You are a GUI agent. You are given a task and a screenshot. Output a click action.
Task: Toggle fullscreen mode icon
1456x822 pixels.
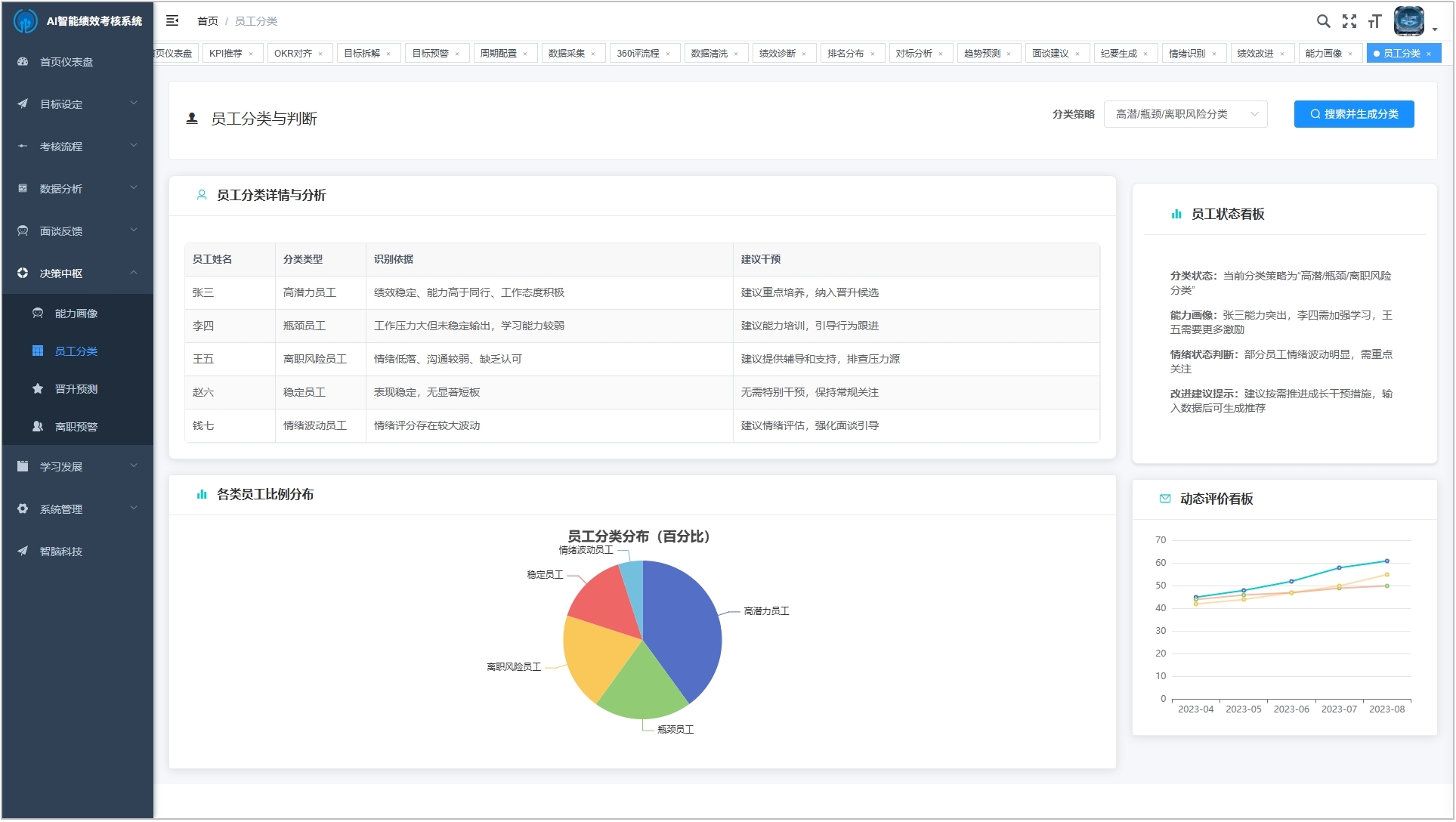pyautogui.click(x=1349, y=21)
